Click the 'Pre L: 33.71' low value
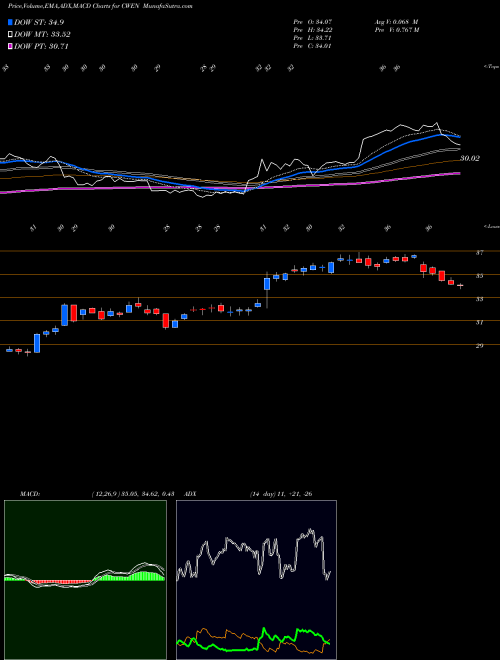Image resolution: width=500 pixels, height=660 pixels. point(312,37)
